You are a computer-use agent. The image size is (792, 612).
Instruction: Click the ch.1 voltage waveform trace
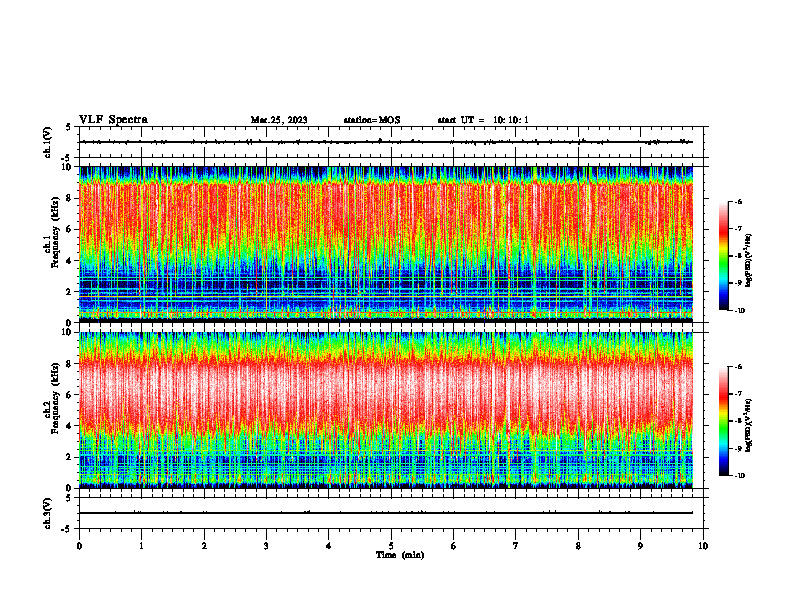pyautogui.click(x=386, y=142)
